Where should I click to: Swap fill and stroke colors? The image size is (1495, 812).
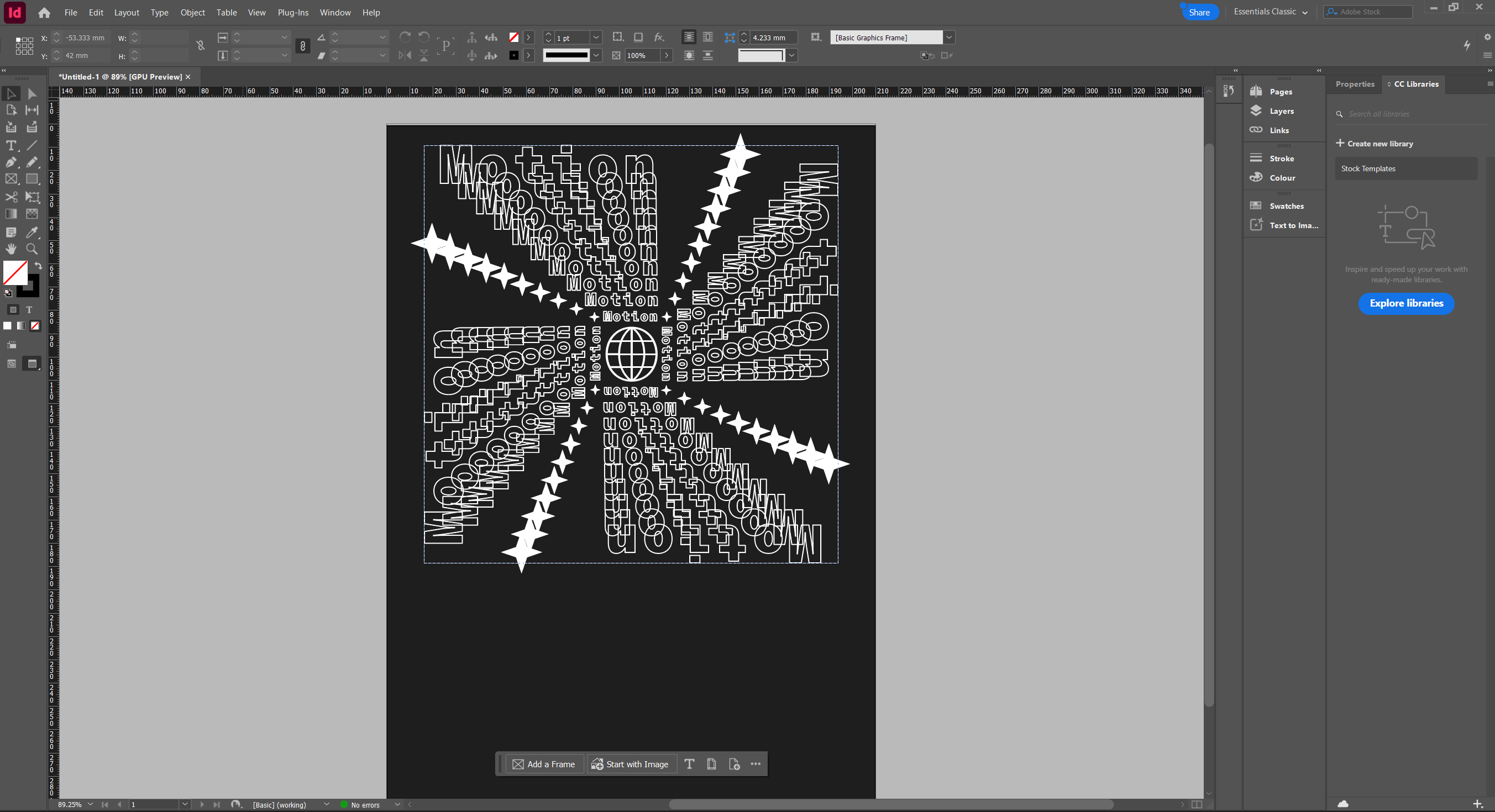pyautogui.click(x=38, y=266)
